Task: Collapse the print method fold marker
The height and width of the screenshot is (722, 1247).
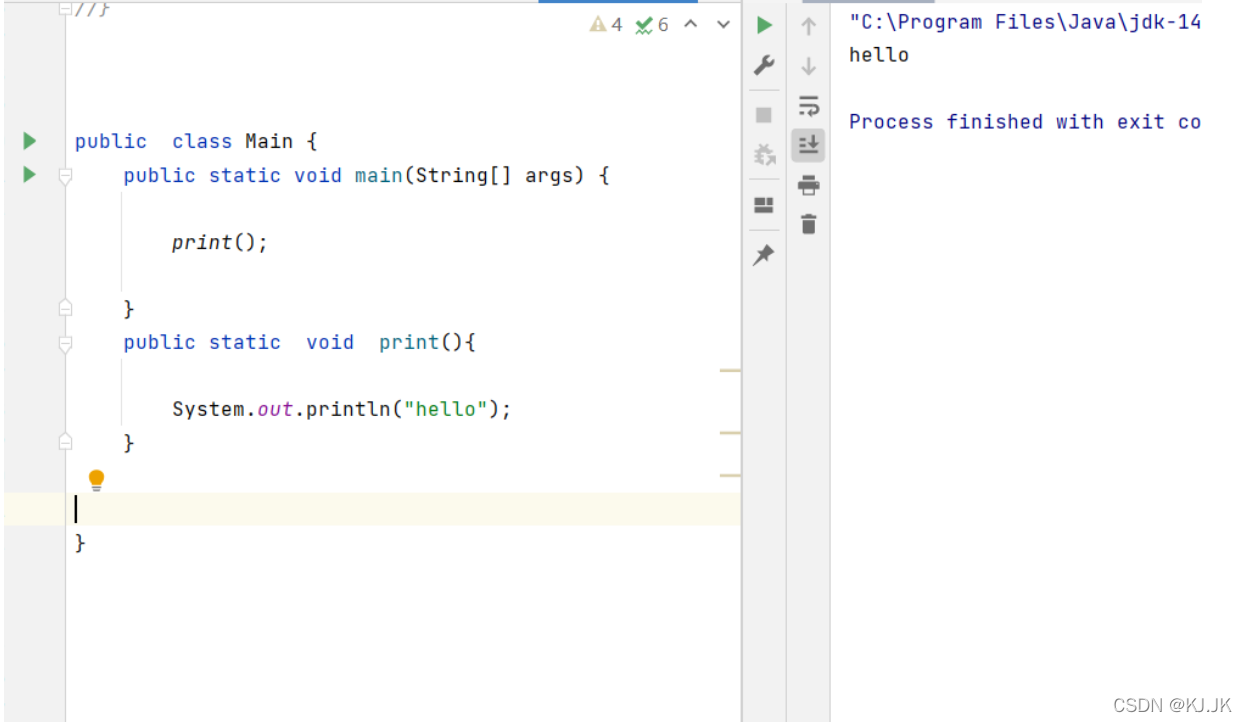Action: (x=65, y=344)
